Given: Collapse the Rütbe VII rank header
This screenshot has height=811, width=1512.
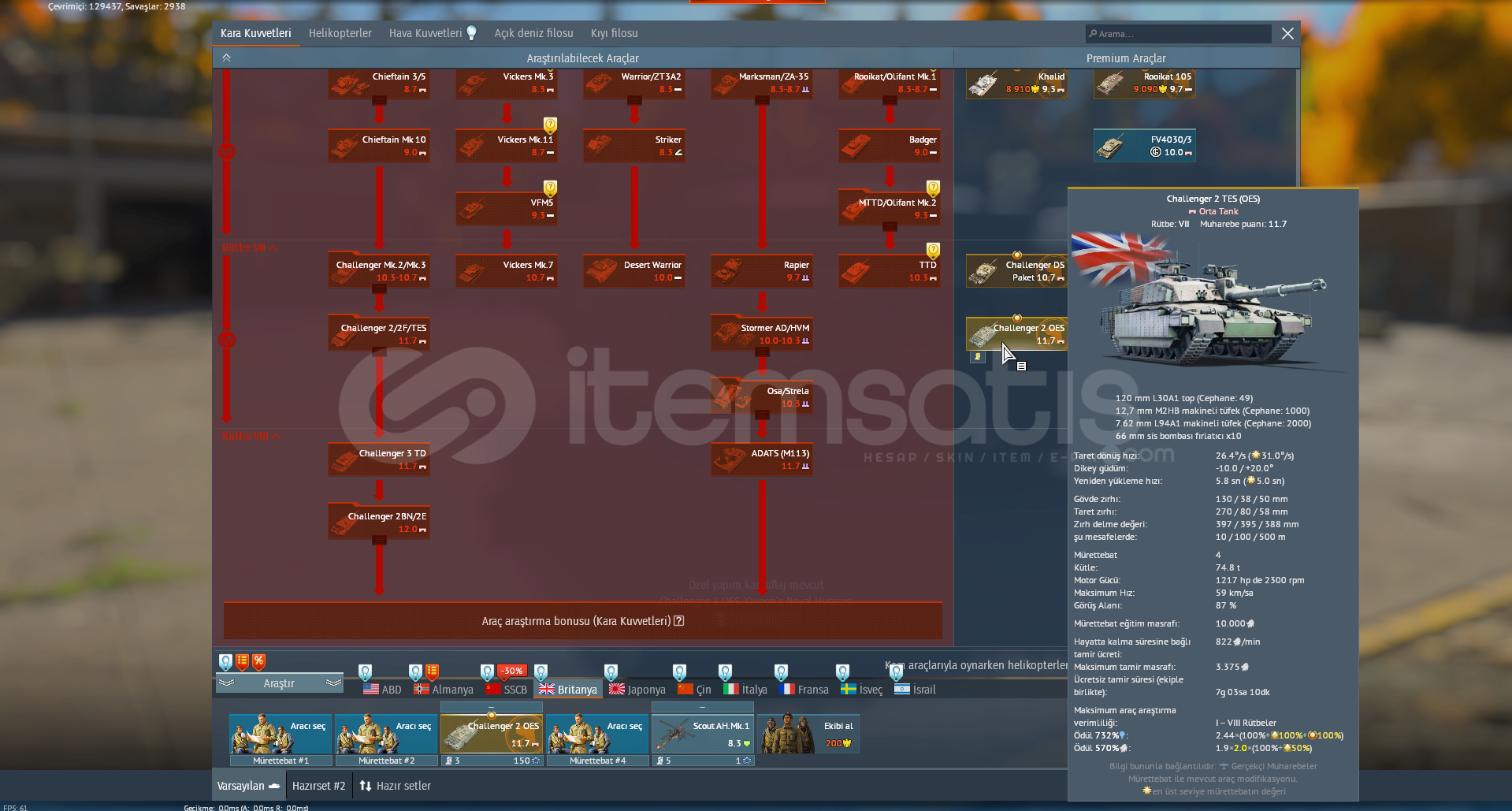Looking at the screenshot, I should tap(249, 247).
